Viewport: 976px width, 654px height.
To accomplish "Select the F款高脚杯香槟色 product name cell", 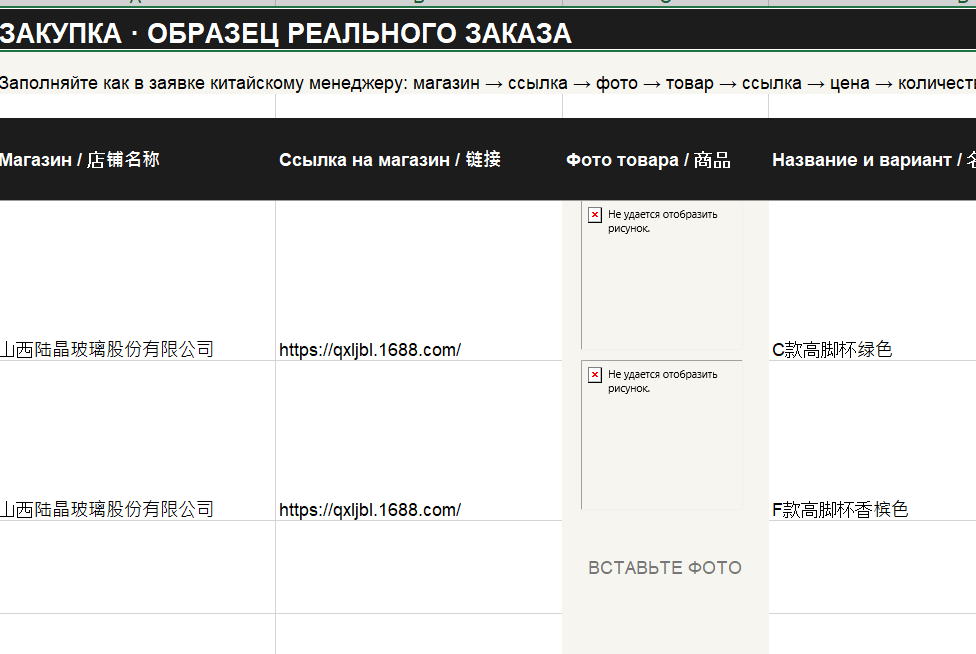I will pos(873,441).
